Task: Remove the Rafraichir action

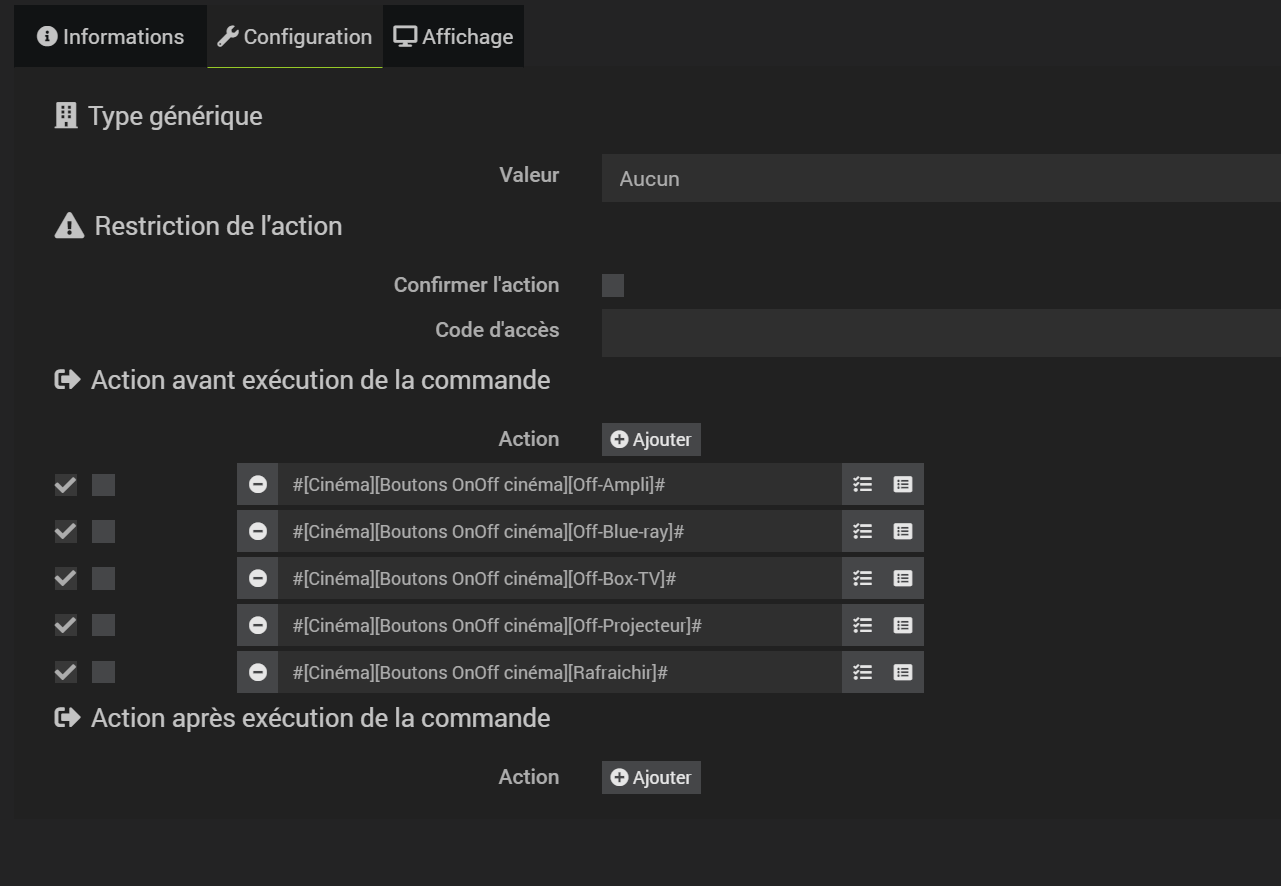Action: pos(257,672)
